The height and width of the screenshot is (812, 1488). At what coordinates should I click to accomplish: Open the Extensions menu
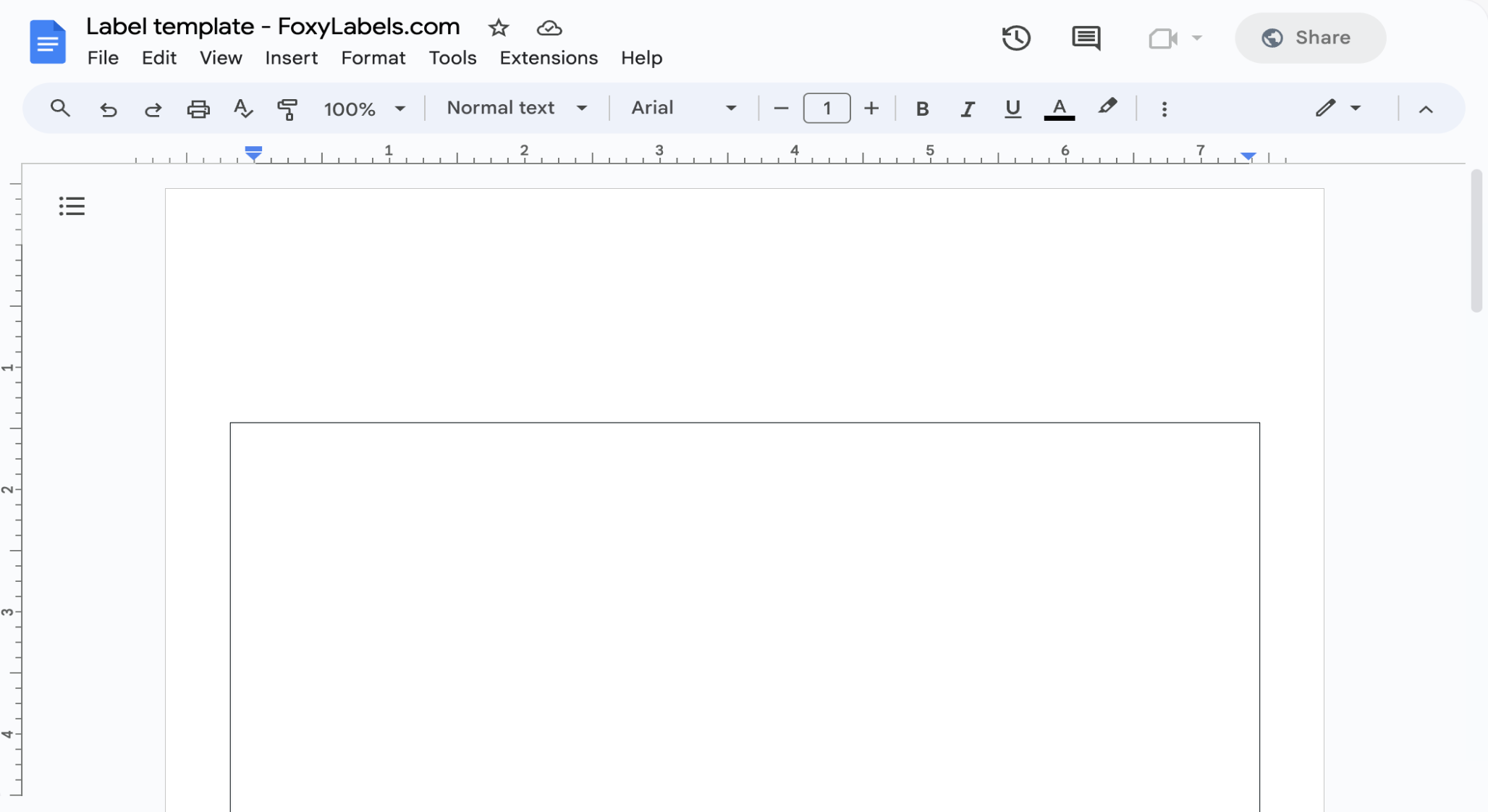tap(548, 58)
